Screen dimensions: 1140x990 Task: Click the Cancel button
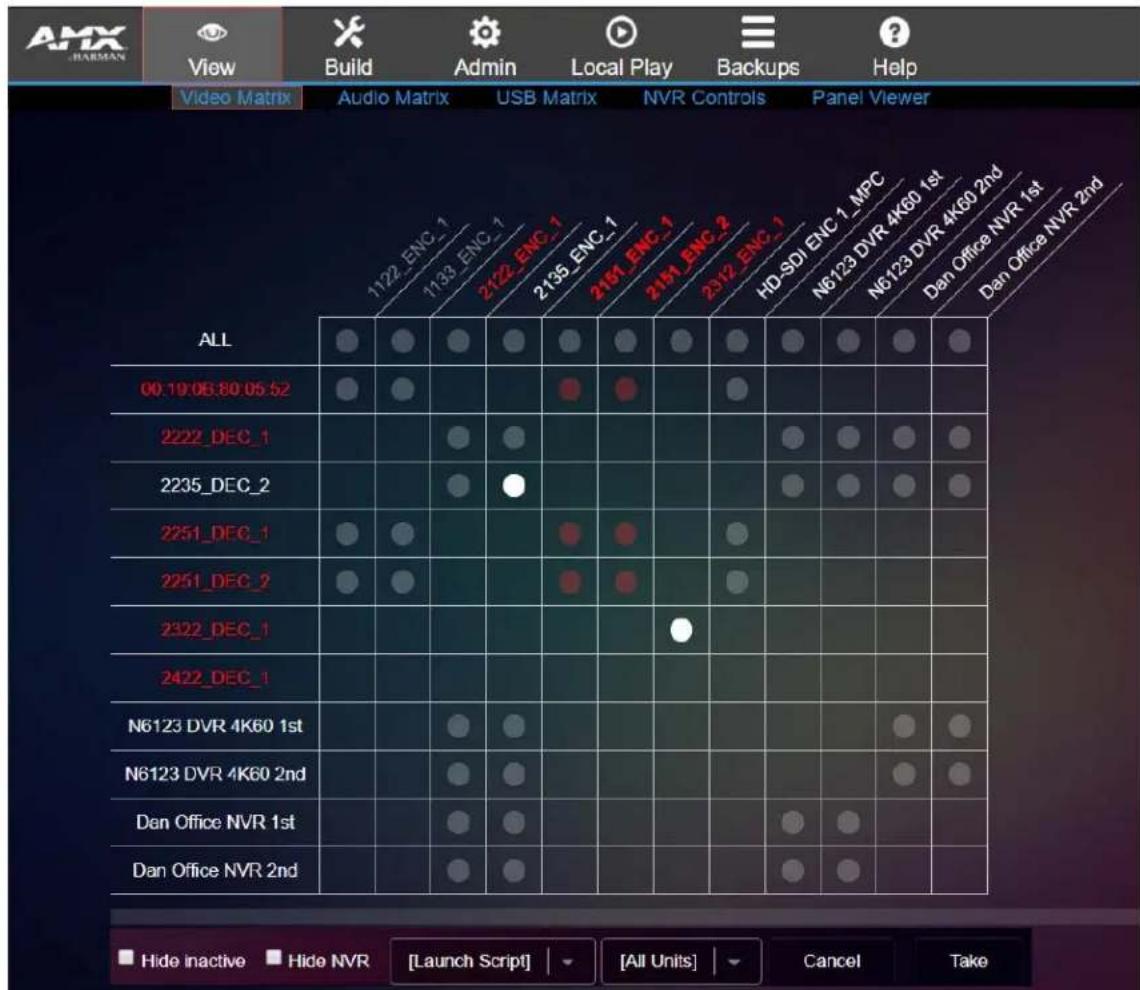pos(832,961)
